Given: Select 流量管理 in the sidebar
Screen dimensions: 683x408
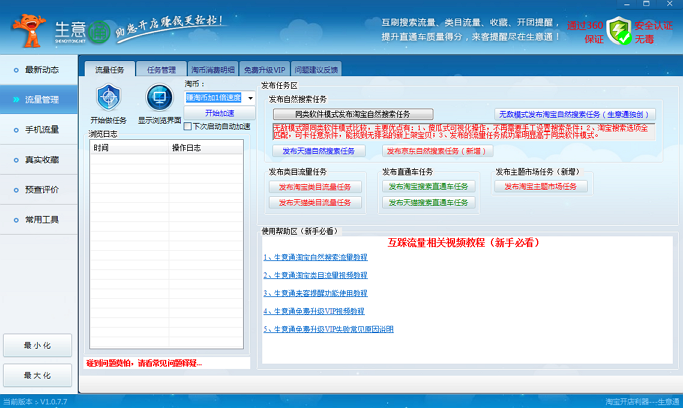Looking at the screenshot, I should 39,100.
